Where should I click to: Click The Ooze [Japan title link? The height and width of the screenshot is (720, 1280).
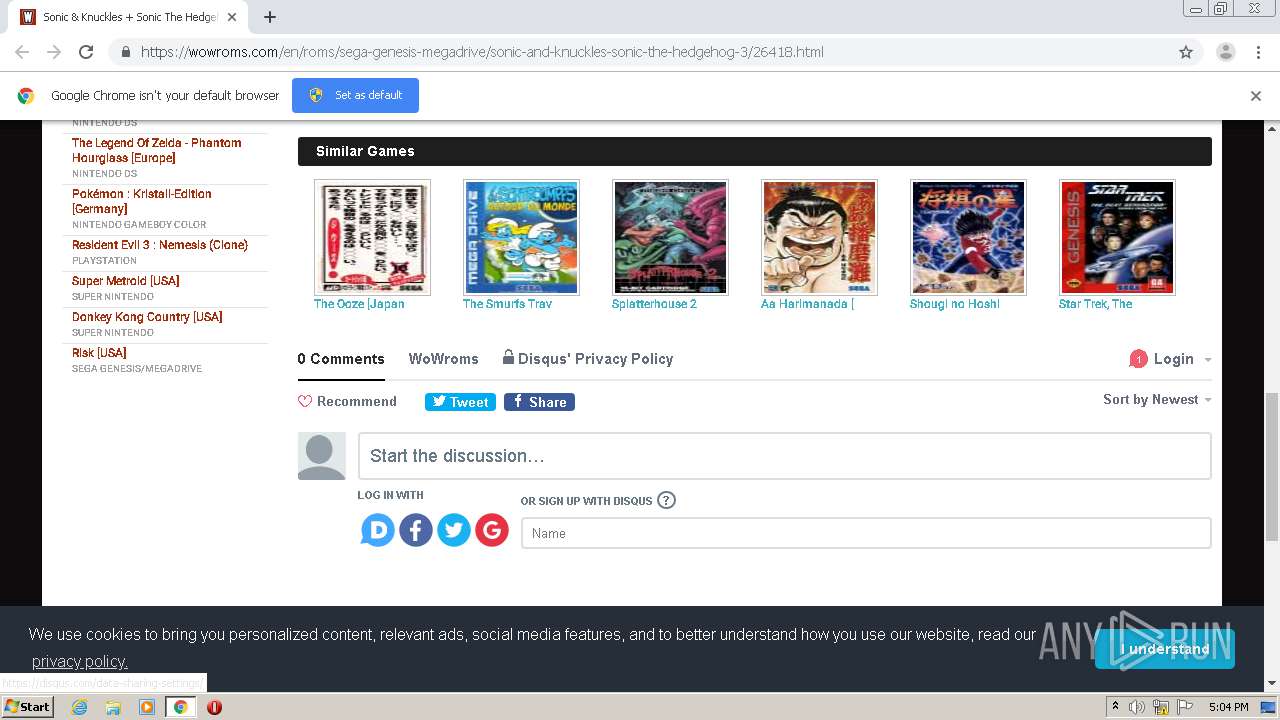(359, 304)
